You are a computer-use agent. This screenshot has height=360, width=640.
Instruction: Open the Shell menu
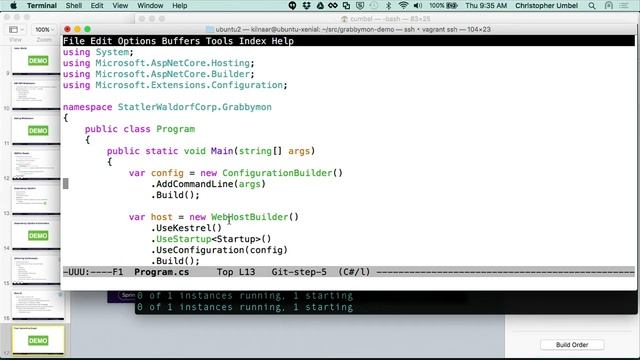(x=73, y=6)
